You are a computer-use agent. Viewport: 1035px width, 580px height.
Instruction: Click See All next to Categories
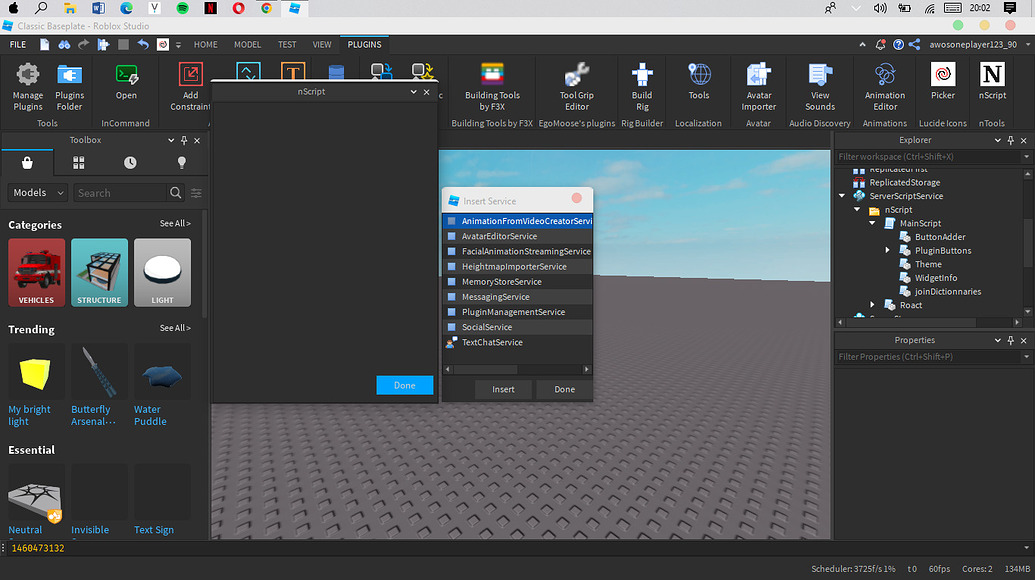coord(175,224)
